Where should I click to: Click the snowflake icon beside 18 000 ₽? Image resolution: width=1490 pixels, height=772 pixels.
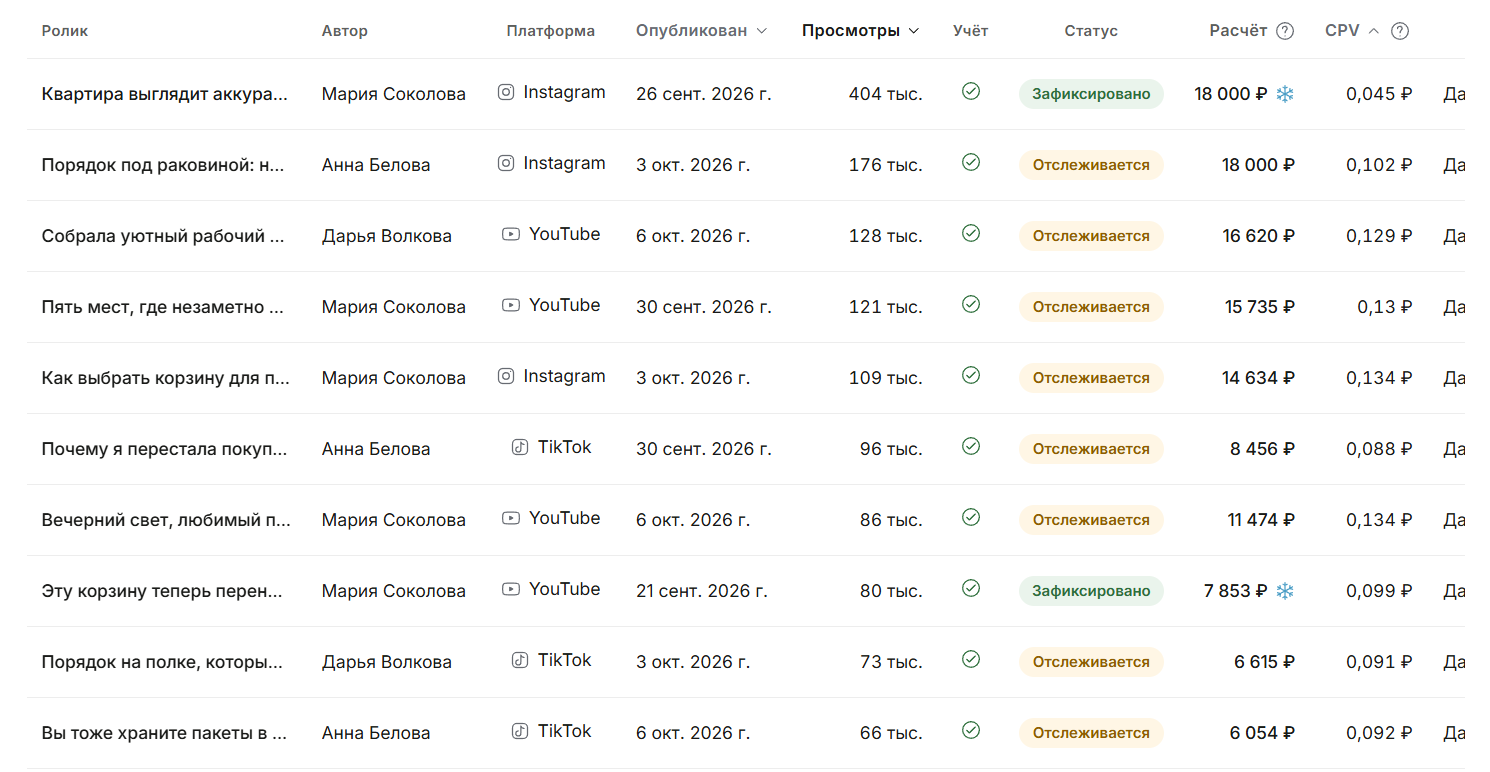[x=1285, y=94]
